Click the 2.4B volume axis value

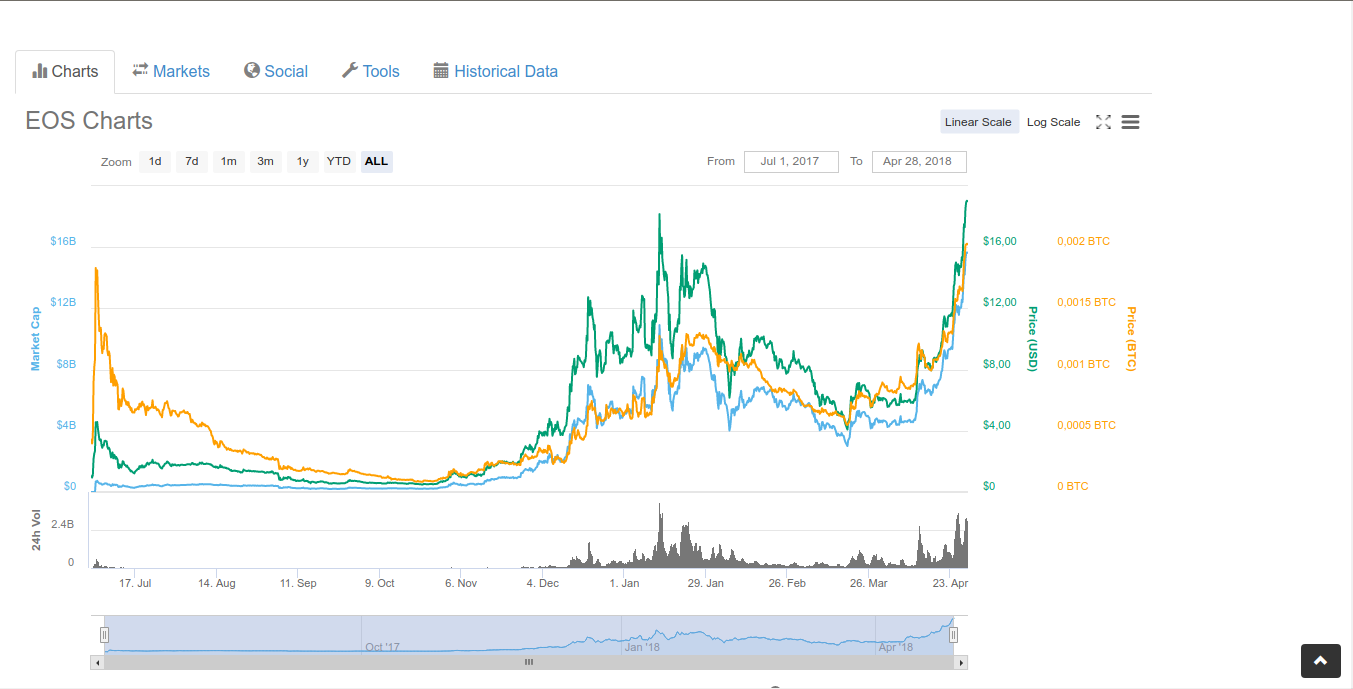(x=63, y=524)
